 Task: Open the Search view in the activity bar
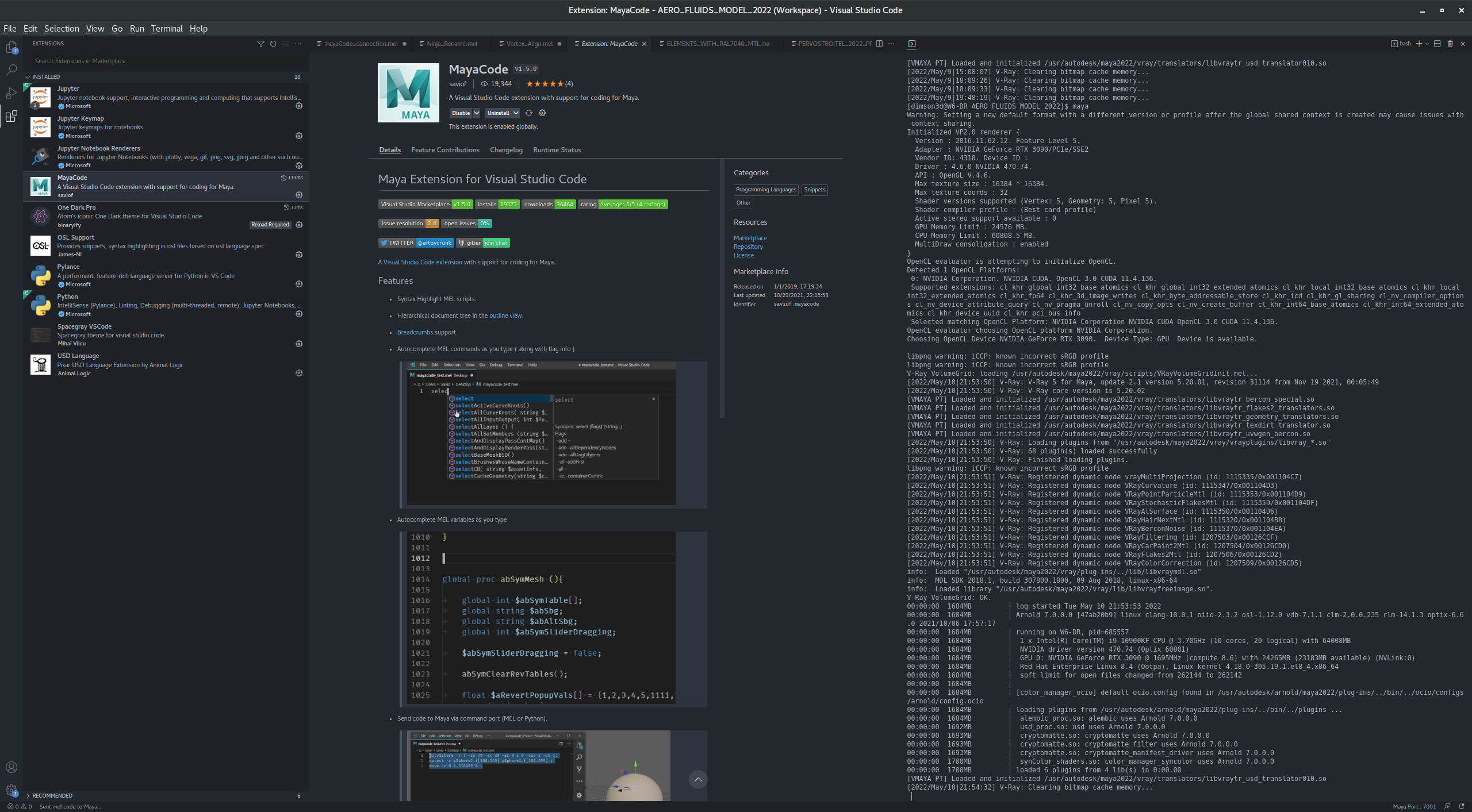point(11,70)
